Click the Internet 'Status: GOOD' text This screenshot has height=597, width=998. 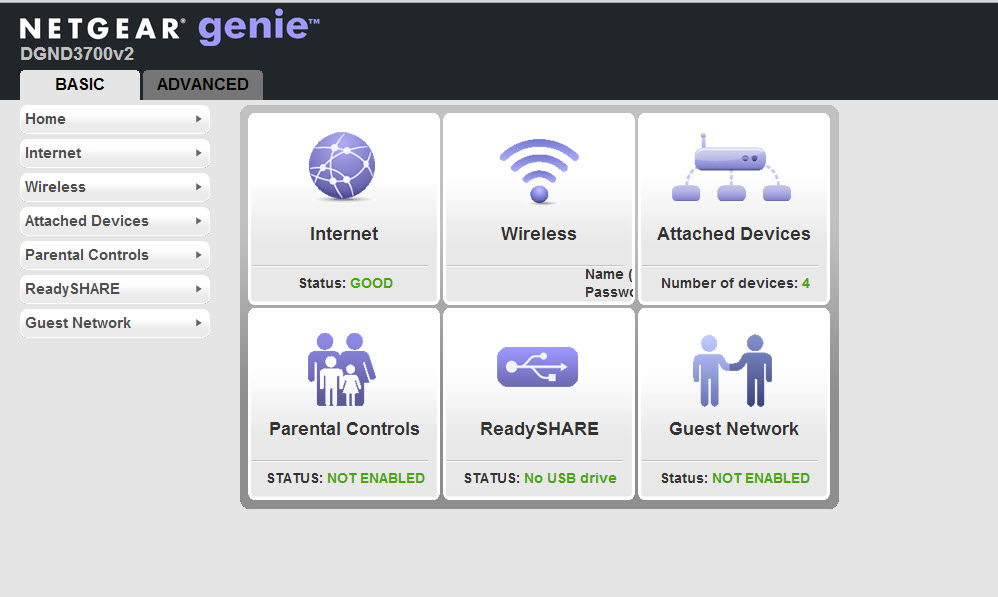pos(346,283)
